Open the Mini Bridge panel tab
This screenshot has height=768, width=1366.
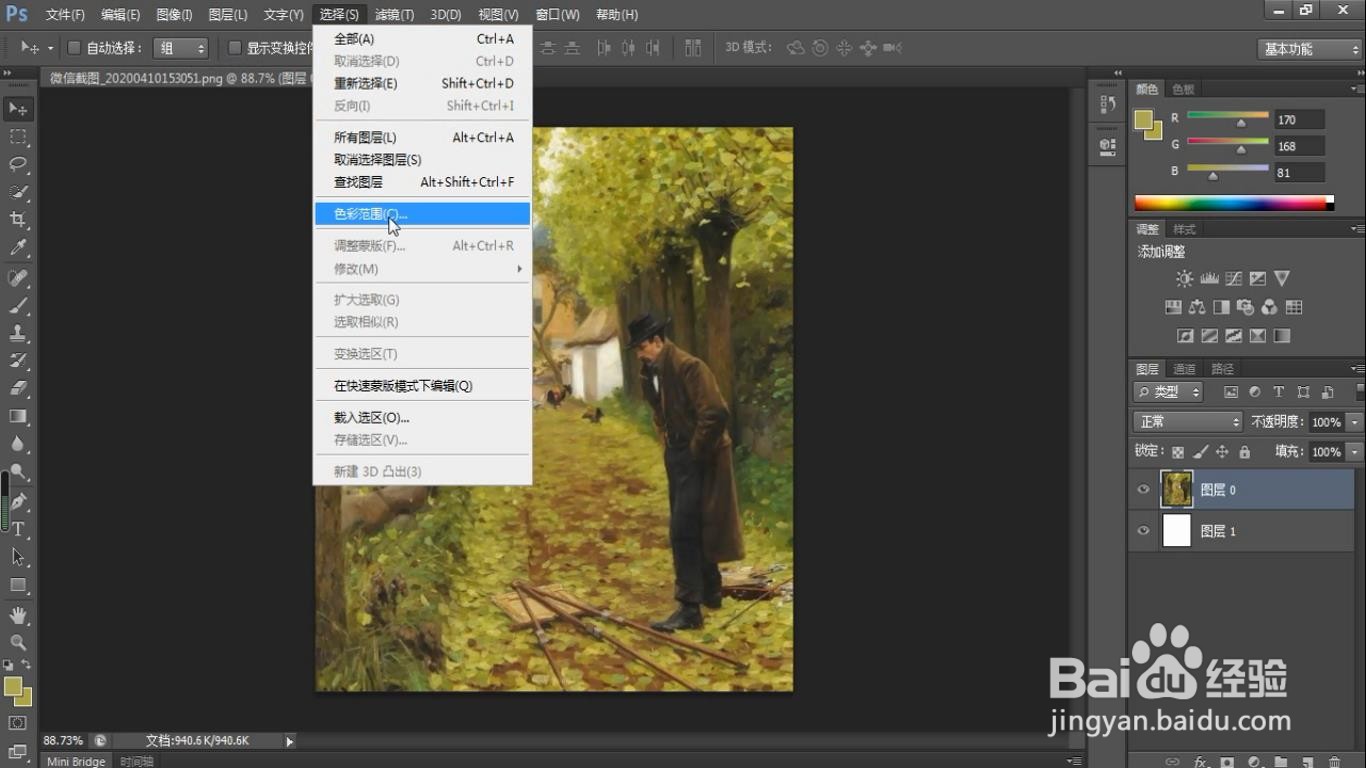[x=76, y=761]
